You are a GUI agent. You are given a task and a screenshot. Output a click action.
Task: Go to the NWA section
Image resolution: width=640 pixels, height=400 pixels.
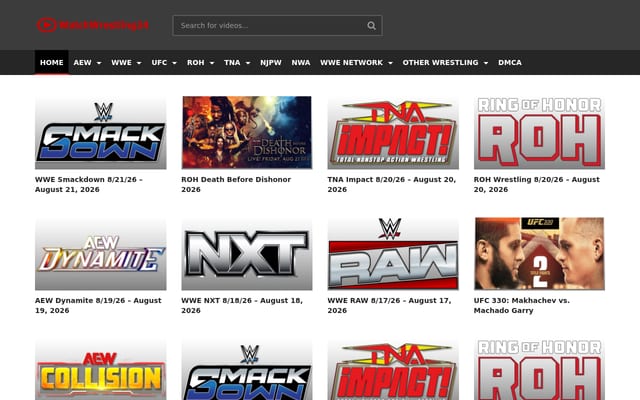click(x=301, y=62)
